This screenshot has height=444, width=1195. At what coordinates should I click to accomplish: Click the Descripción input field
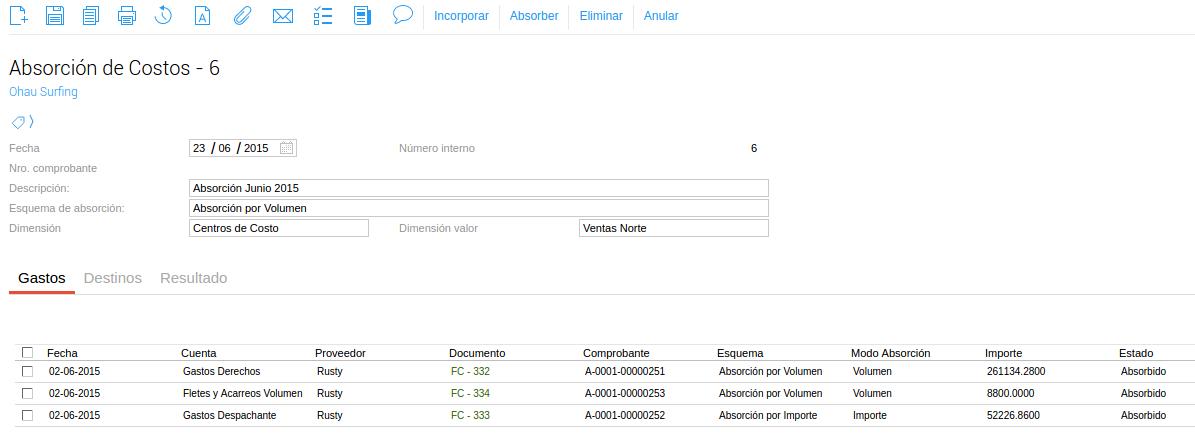click(478, 188)
